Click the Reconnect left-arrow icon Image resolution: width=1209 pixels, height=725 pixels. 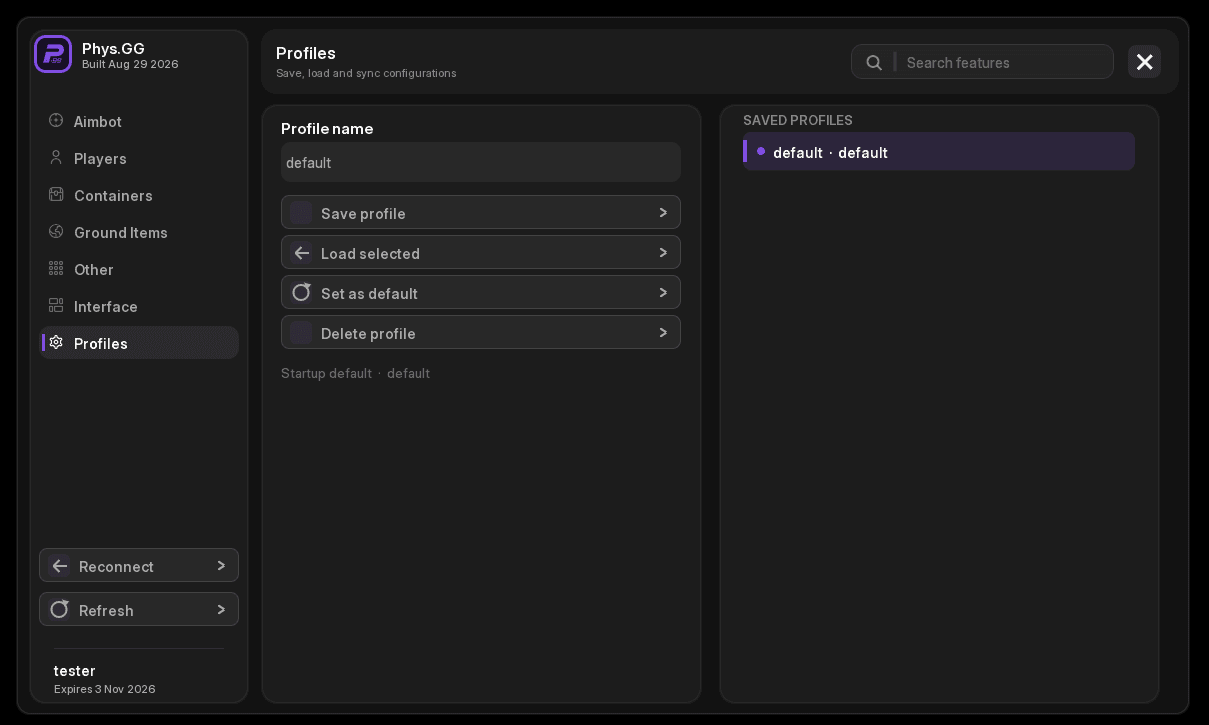(60, 566)
